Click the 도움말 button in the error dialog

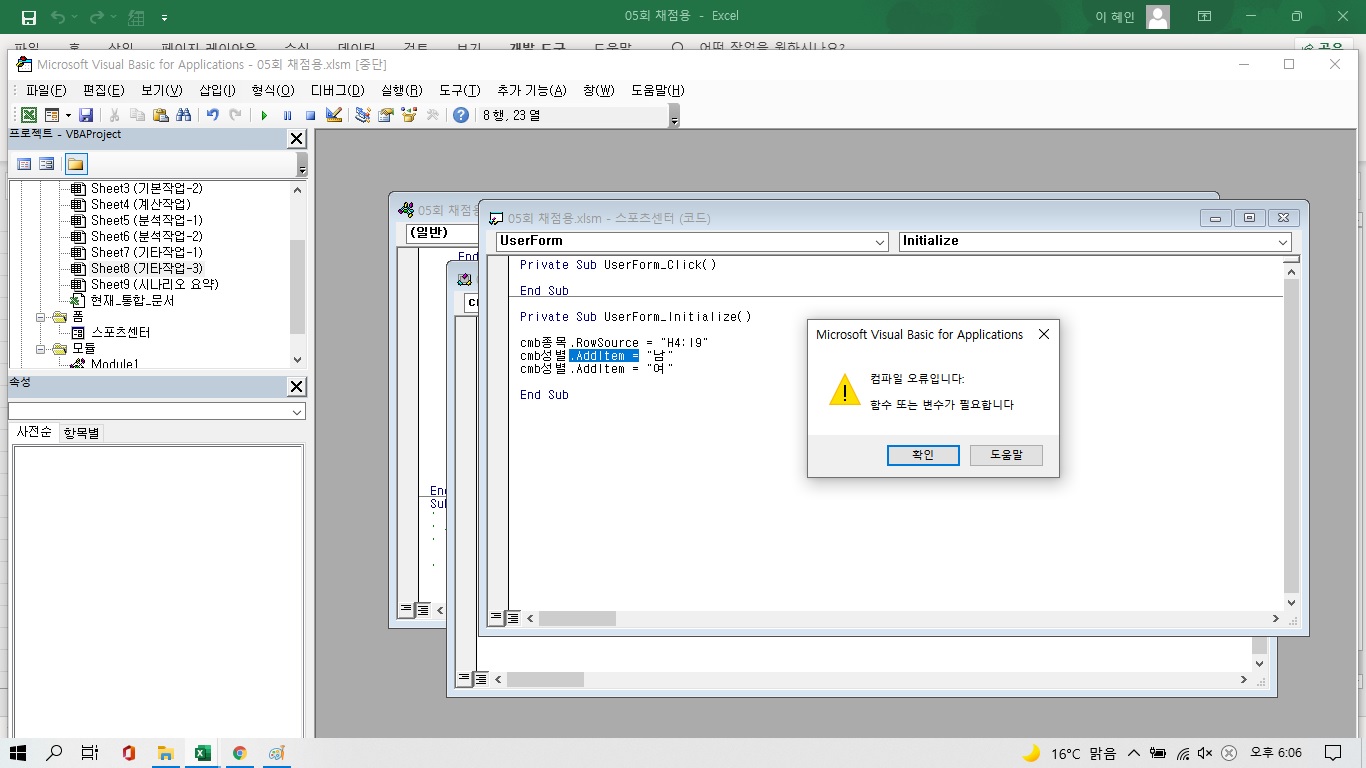1005,455
